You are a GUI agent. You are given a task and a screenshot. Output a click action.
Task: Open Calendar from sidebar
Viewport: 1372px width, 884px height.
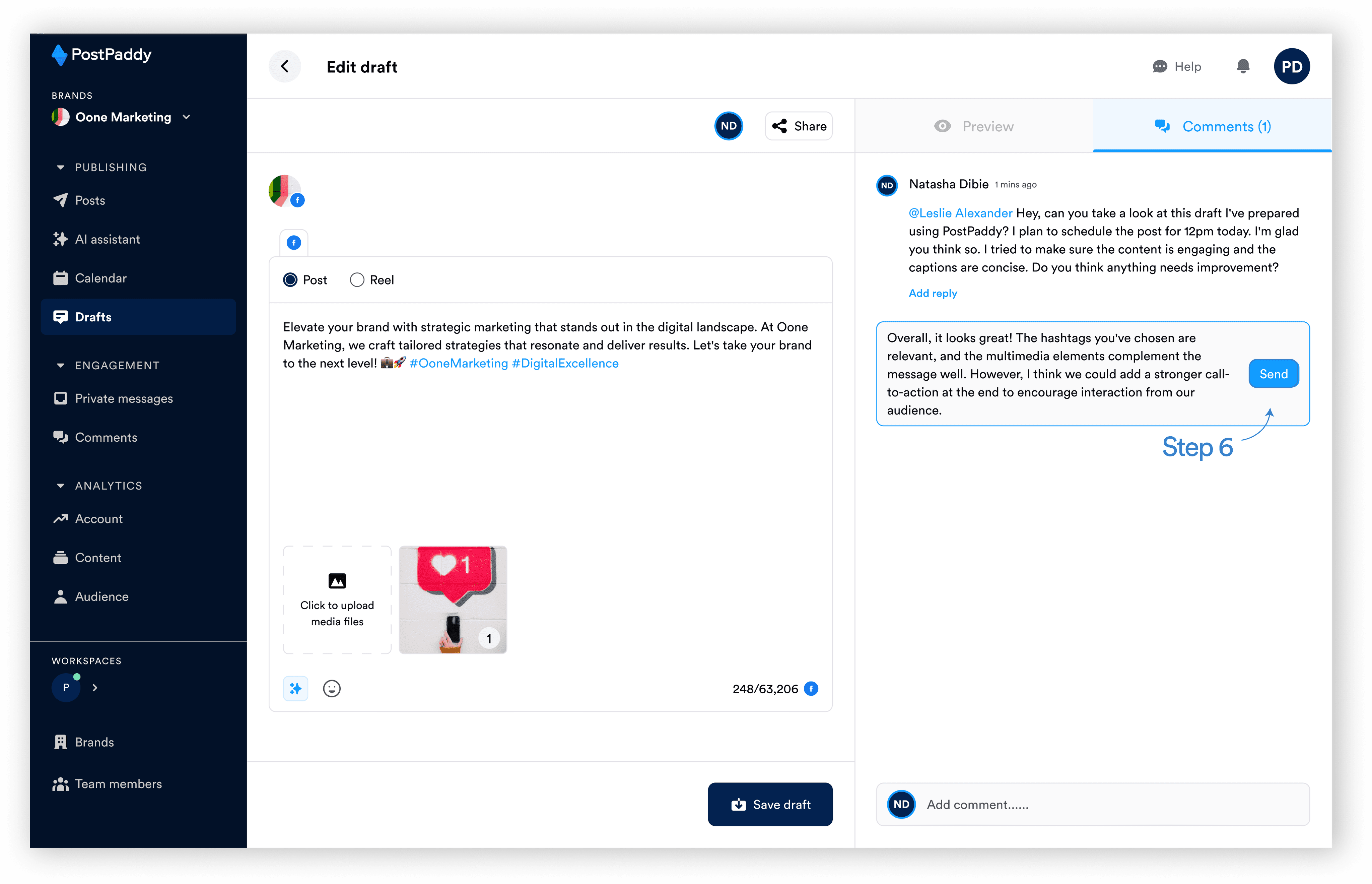point(100,278)
